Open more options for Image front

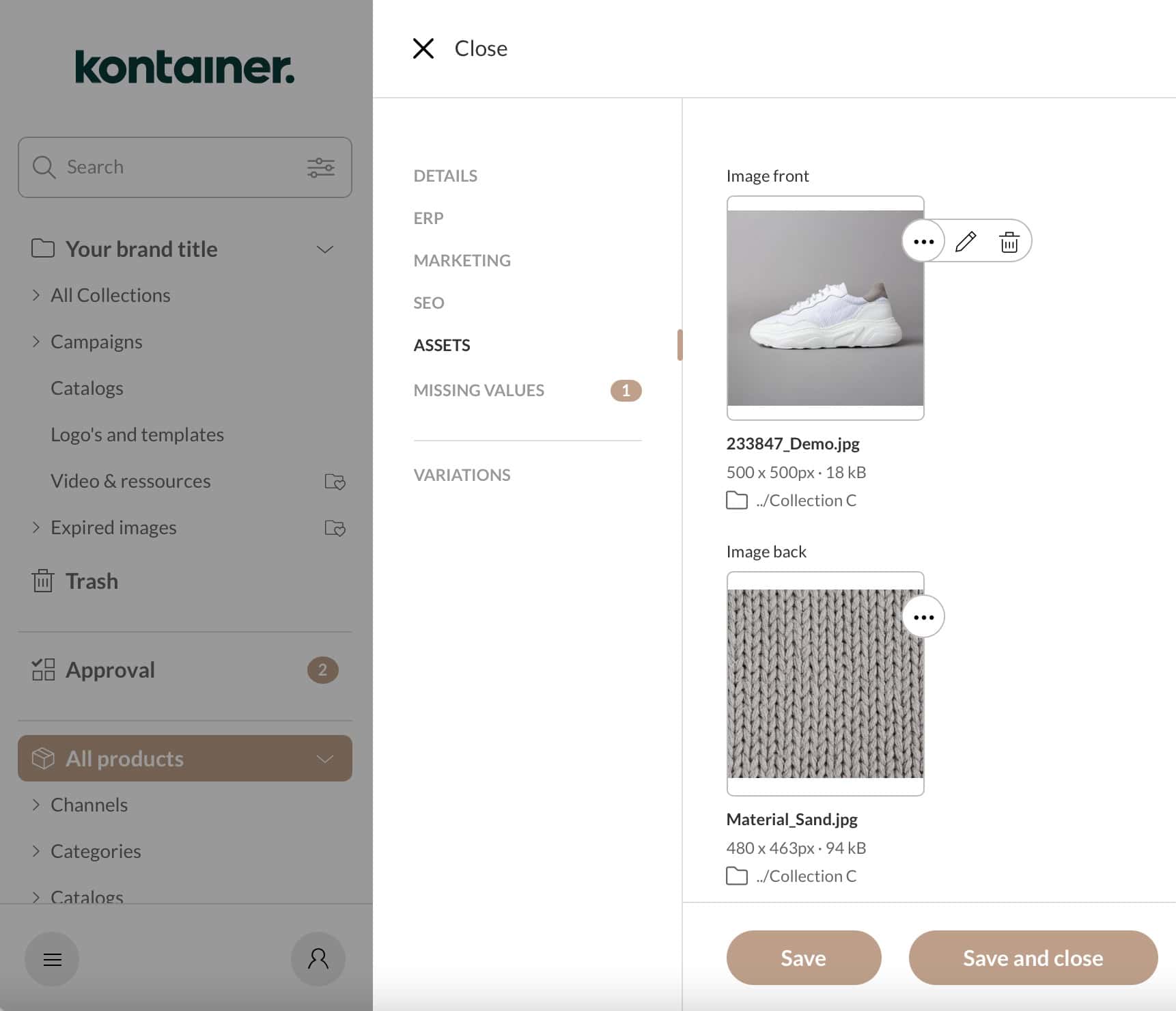pyautogui.click(x=923, y=241)
